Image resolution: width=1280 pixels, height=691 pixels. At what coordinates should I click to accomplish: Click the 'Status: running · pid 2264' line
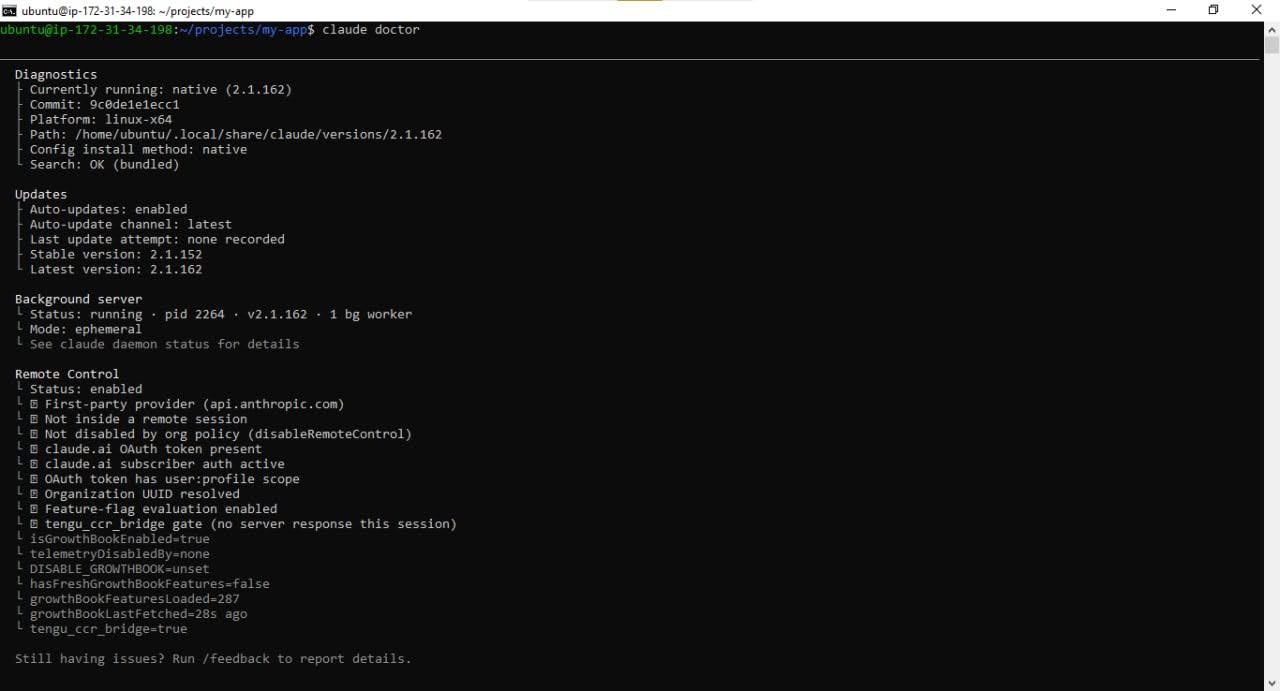220,315
